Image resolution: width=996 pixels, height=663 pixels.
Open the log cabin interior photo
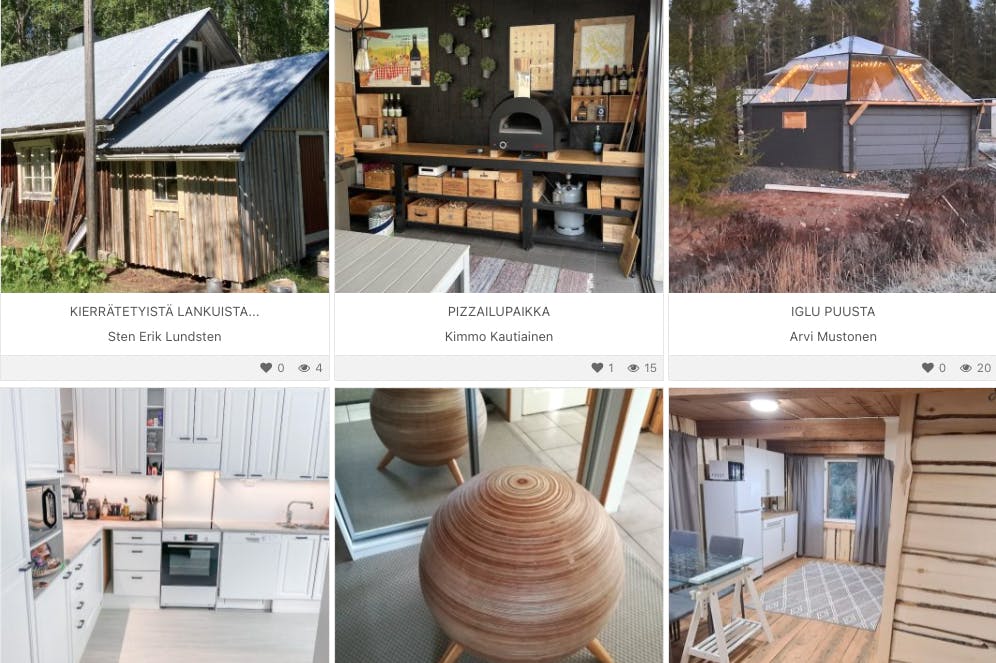click(833, 526)
